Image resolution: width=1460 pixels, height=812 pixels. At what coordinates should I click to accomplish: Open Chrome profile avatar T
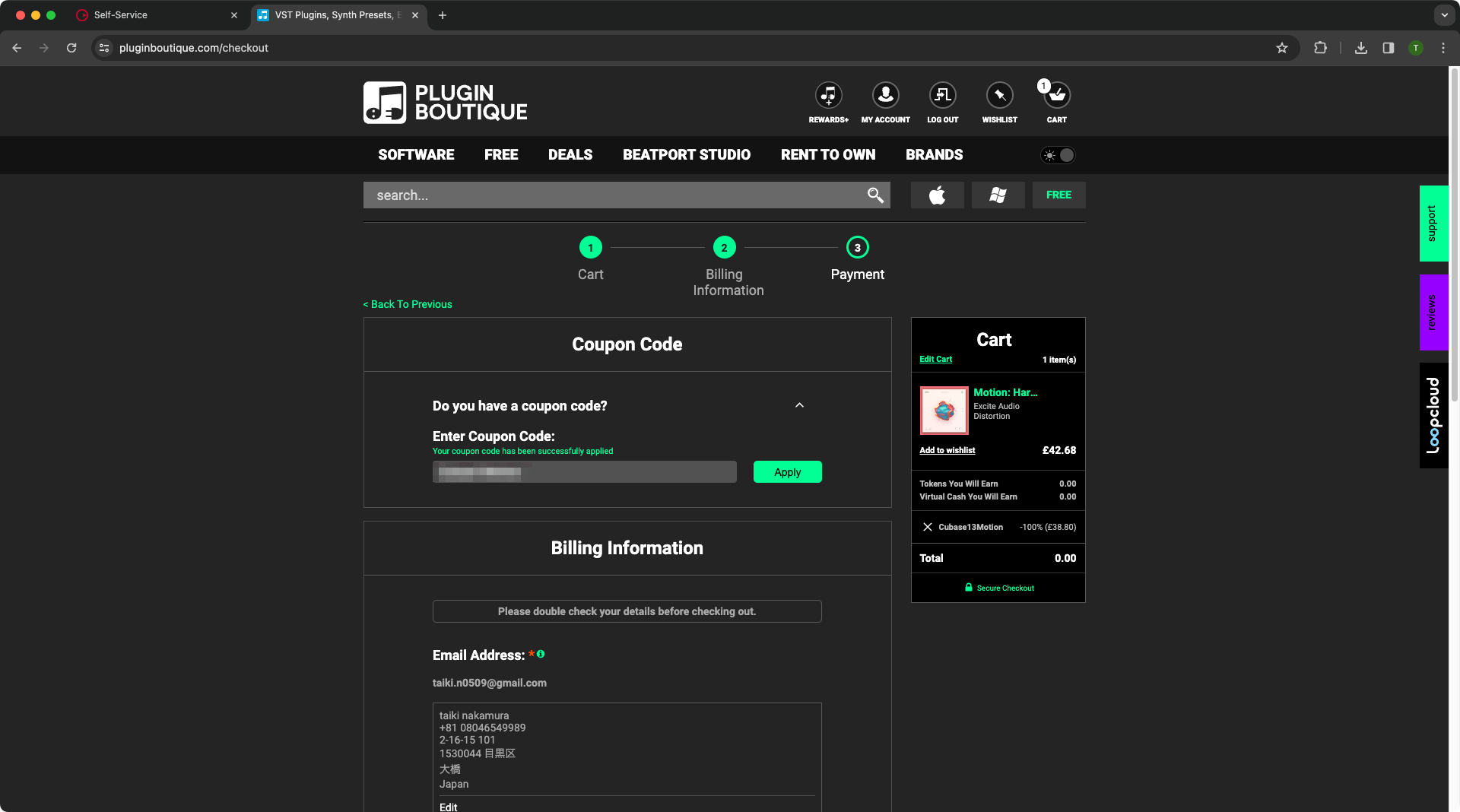(1416, 48)
